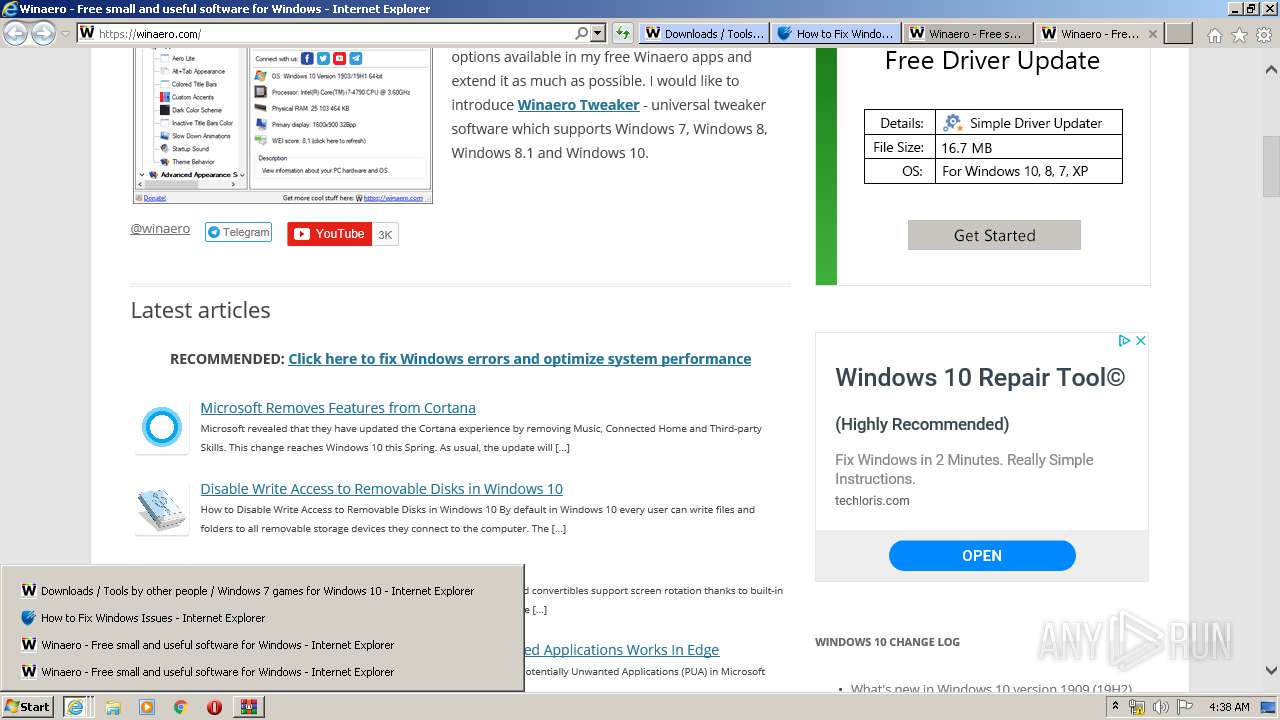Click the scrollbar down arrow

[1271, 671]
